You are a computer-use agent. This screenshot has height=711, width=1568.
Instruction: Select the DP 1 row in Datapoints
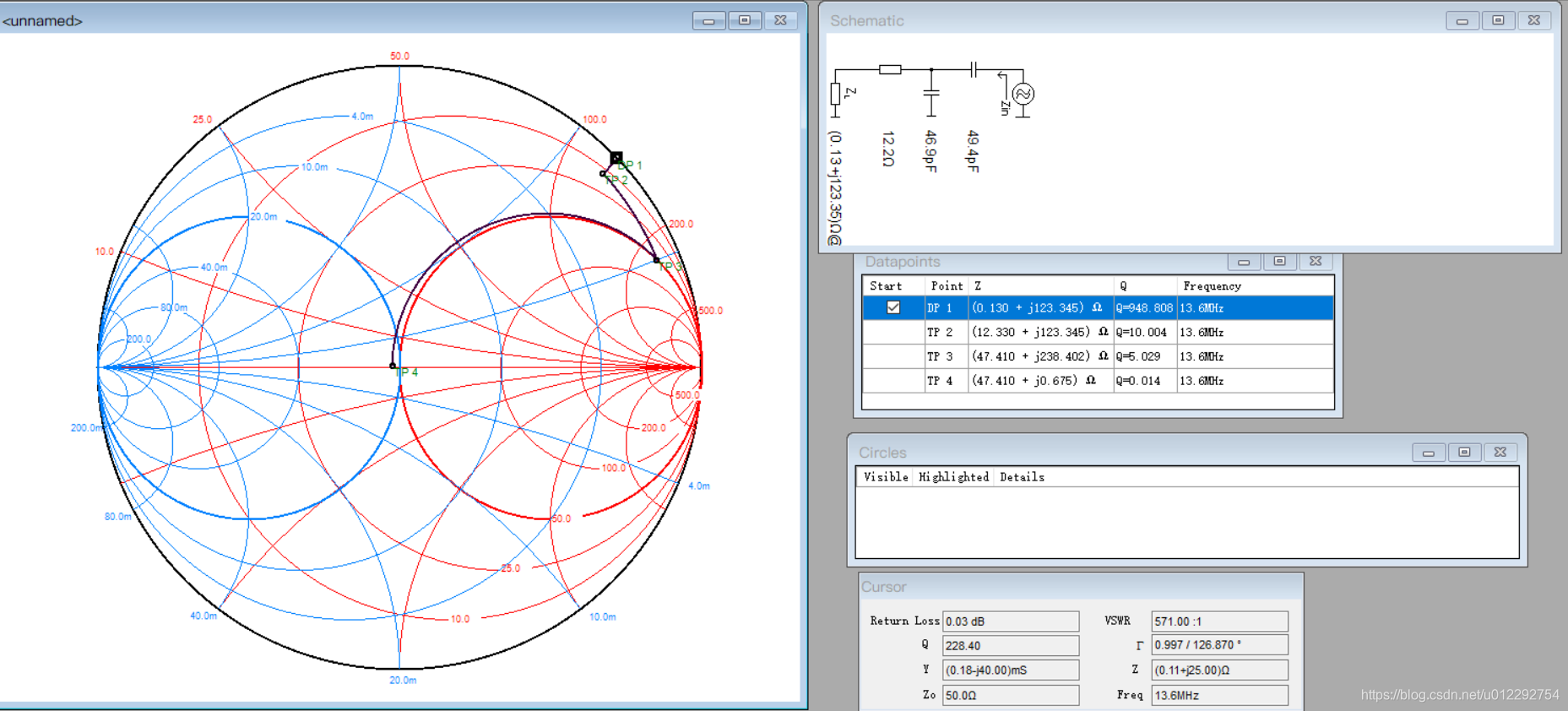point(1098,308)
